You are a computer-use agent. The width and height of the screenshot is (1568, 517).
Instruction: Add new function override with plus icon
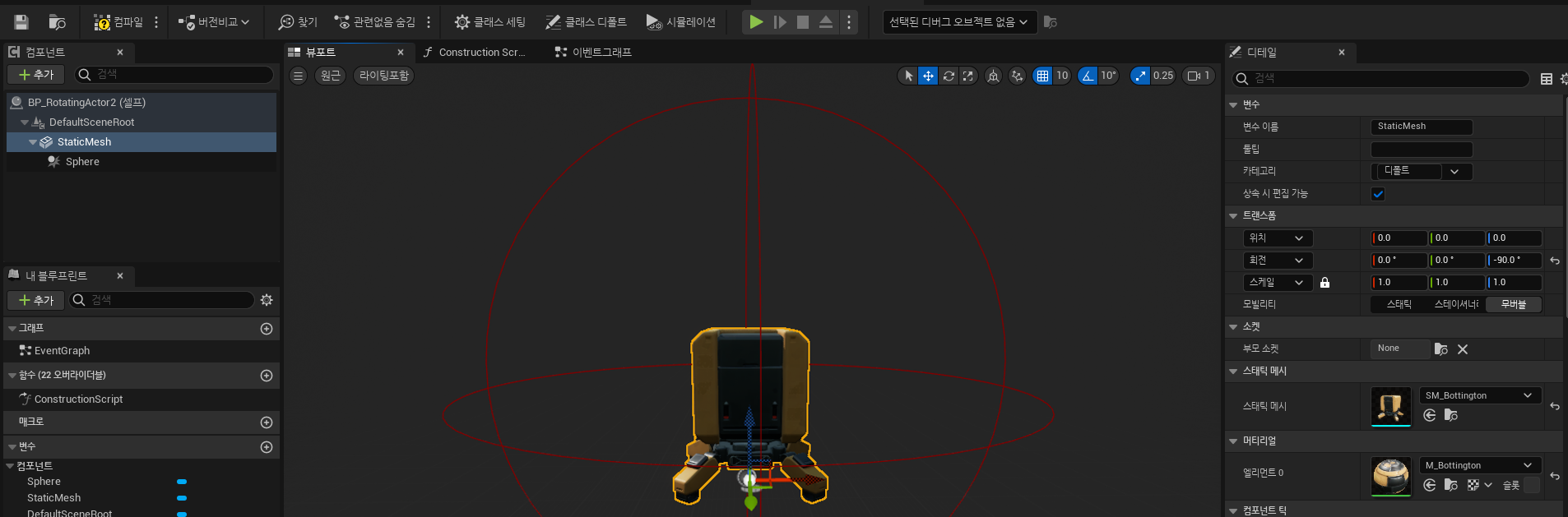pyautogui.click(x=267, y=376)
